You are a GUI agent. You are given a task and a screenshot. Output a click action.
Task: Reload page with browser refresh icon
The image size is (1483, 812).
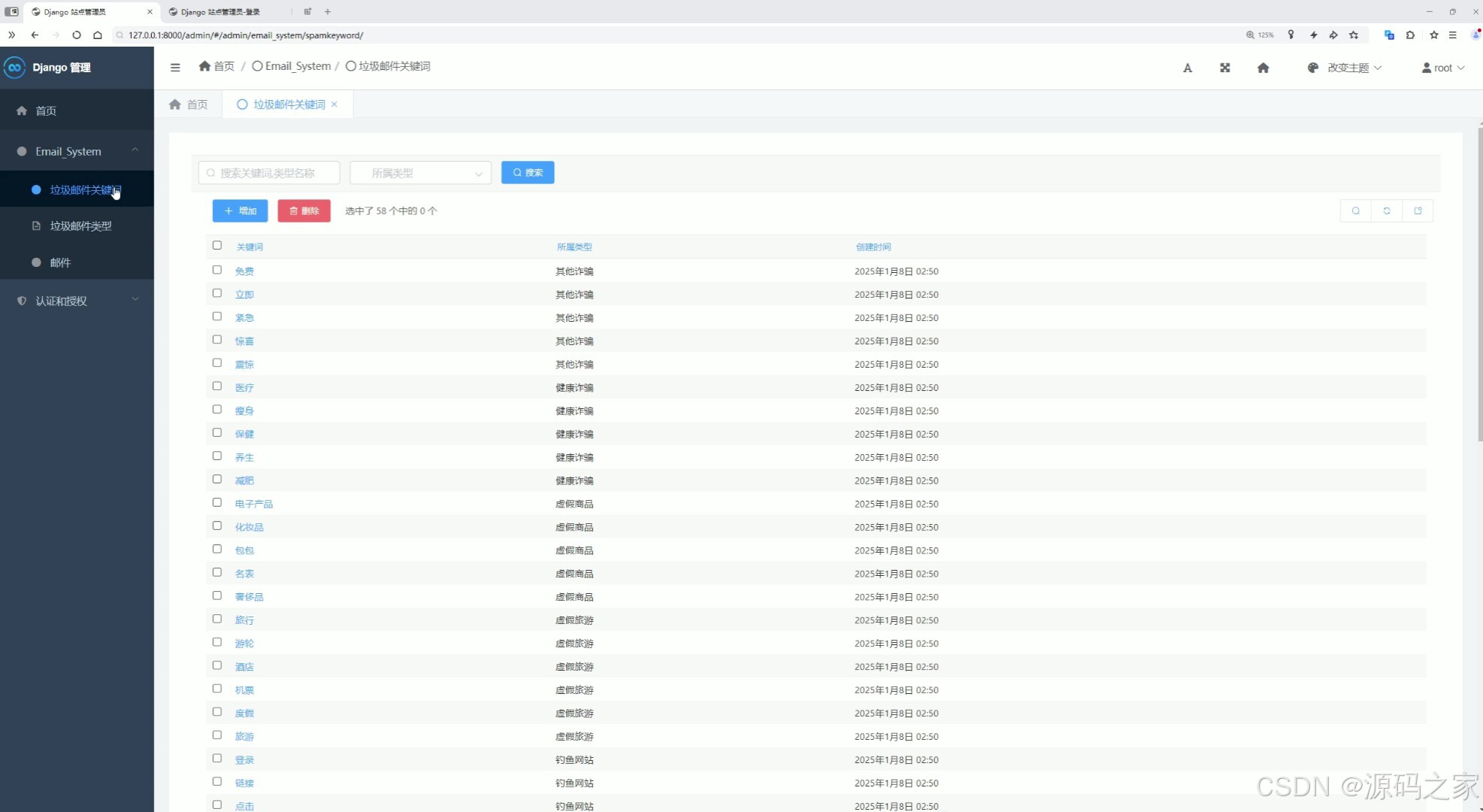pos(76,35)
